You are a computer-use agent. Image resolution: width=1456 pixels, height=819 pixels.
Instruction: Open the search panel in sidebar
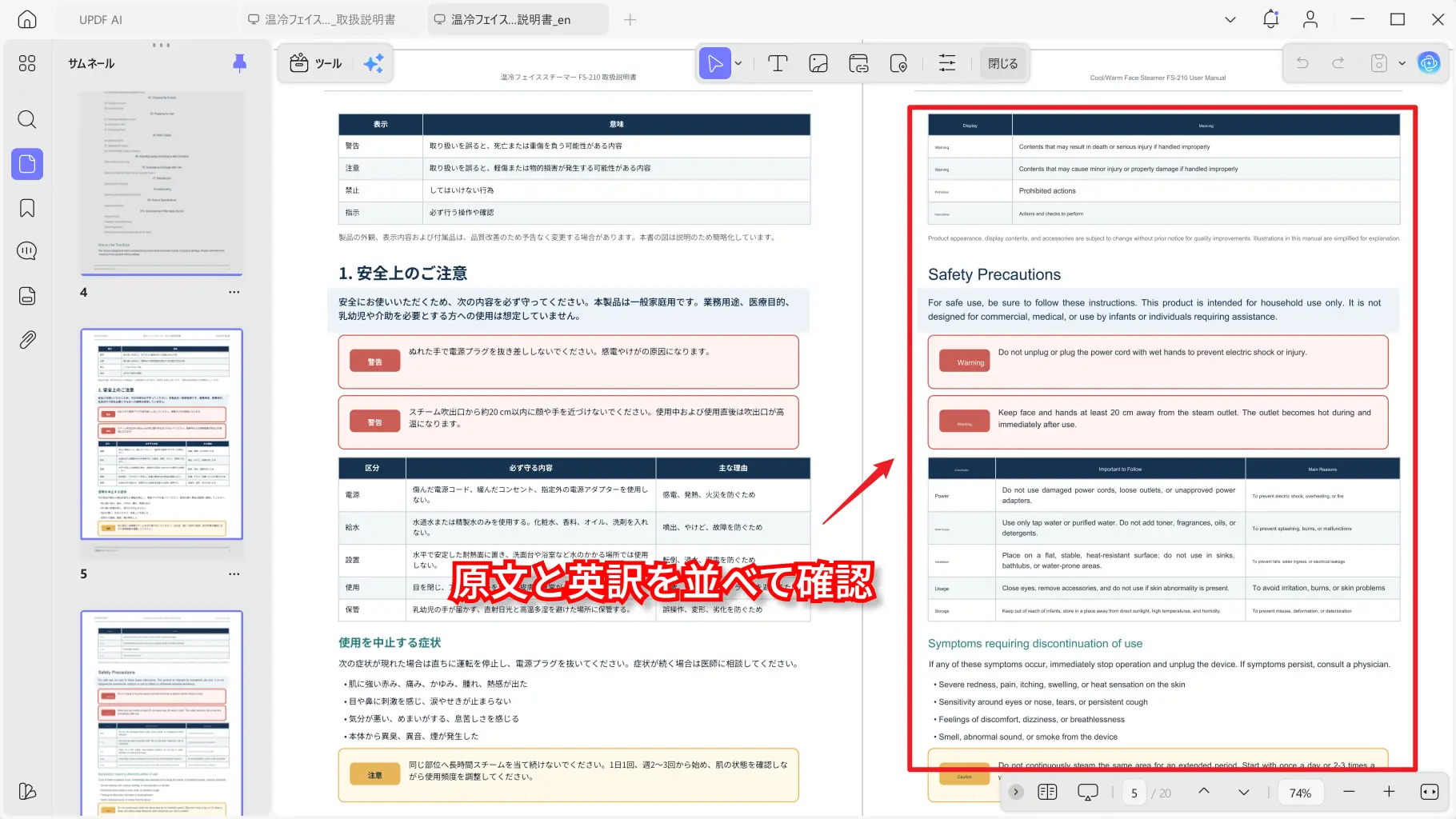tap(27, 120)
